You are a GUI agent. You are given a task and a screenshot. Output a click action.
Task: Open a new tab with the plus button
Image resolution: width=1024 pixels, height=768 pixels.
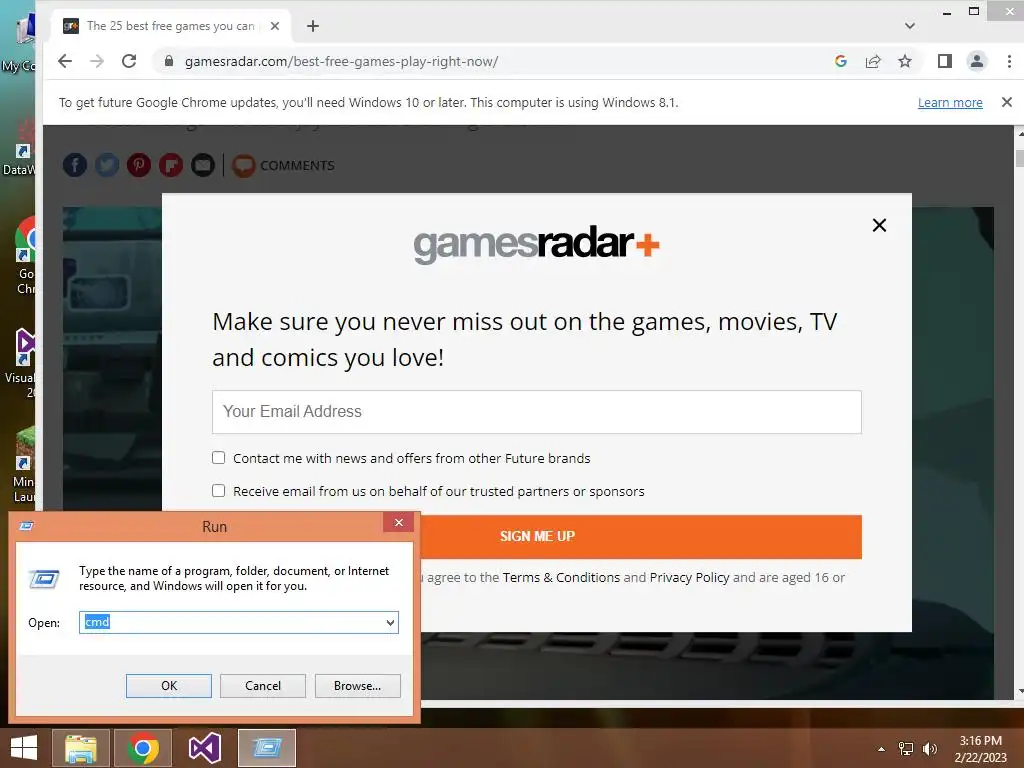(x=313, y=26)
